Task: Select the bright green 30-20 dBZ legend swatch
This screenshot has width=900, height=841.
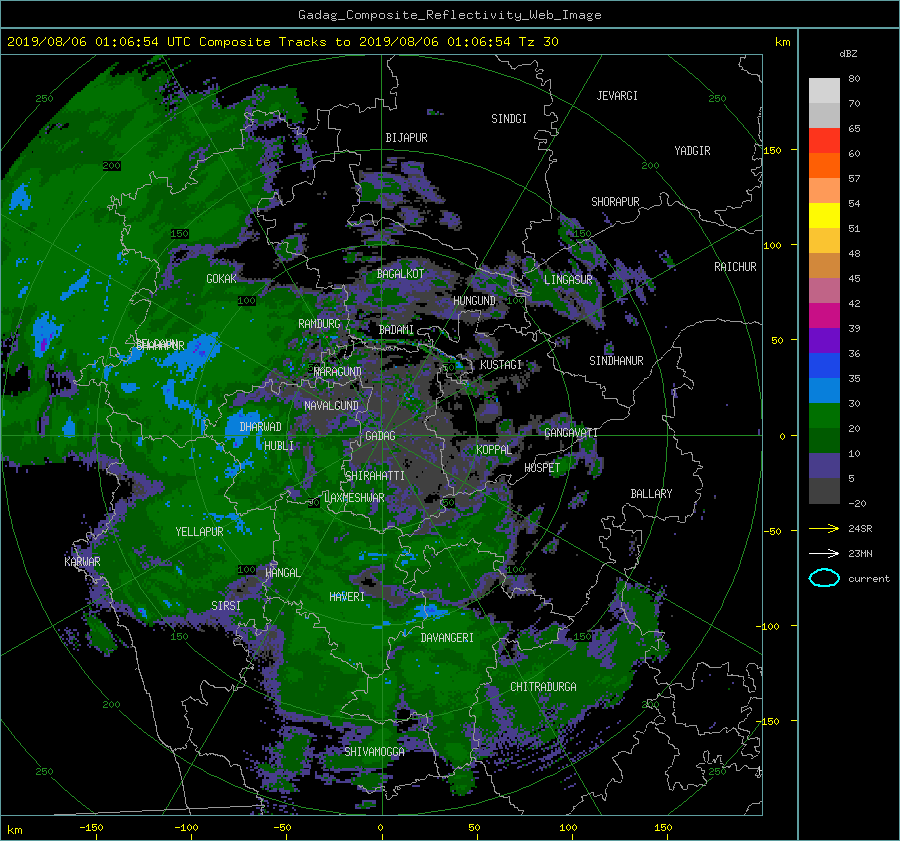Action: (x=824, y=416)
